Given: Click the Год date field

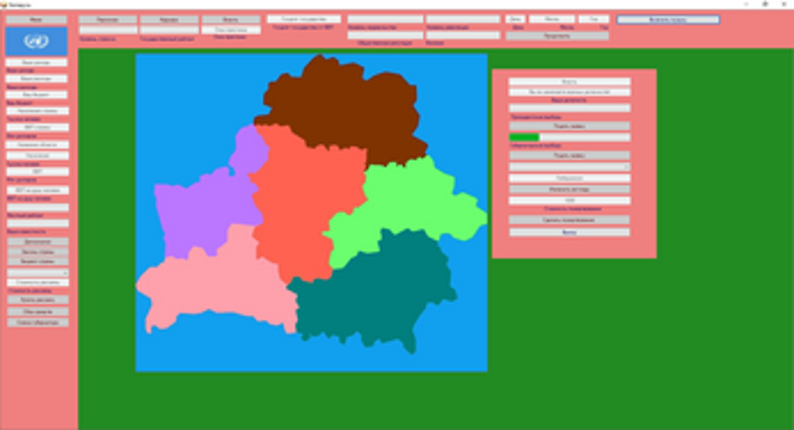Looking at the screenshot, I should pyautogui.click(x=593, y=19).
